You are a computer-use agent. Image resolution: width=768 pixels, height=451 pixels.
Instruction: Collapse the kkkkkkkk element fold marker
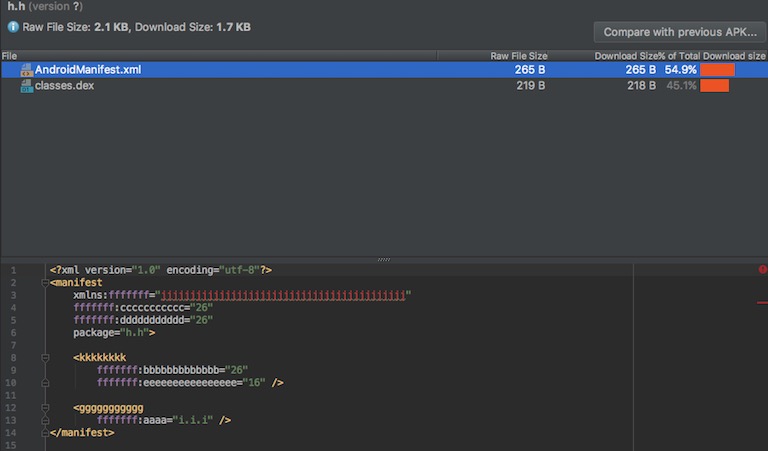tap(45, 357)
